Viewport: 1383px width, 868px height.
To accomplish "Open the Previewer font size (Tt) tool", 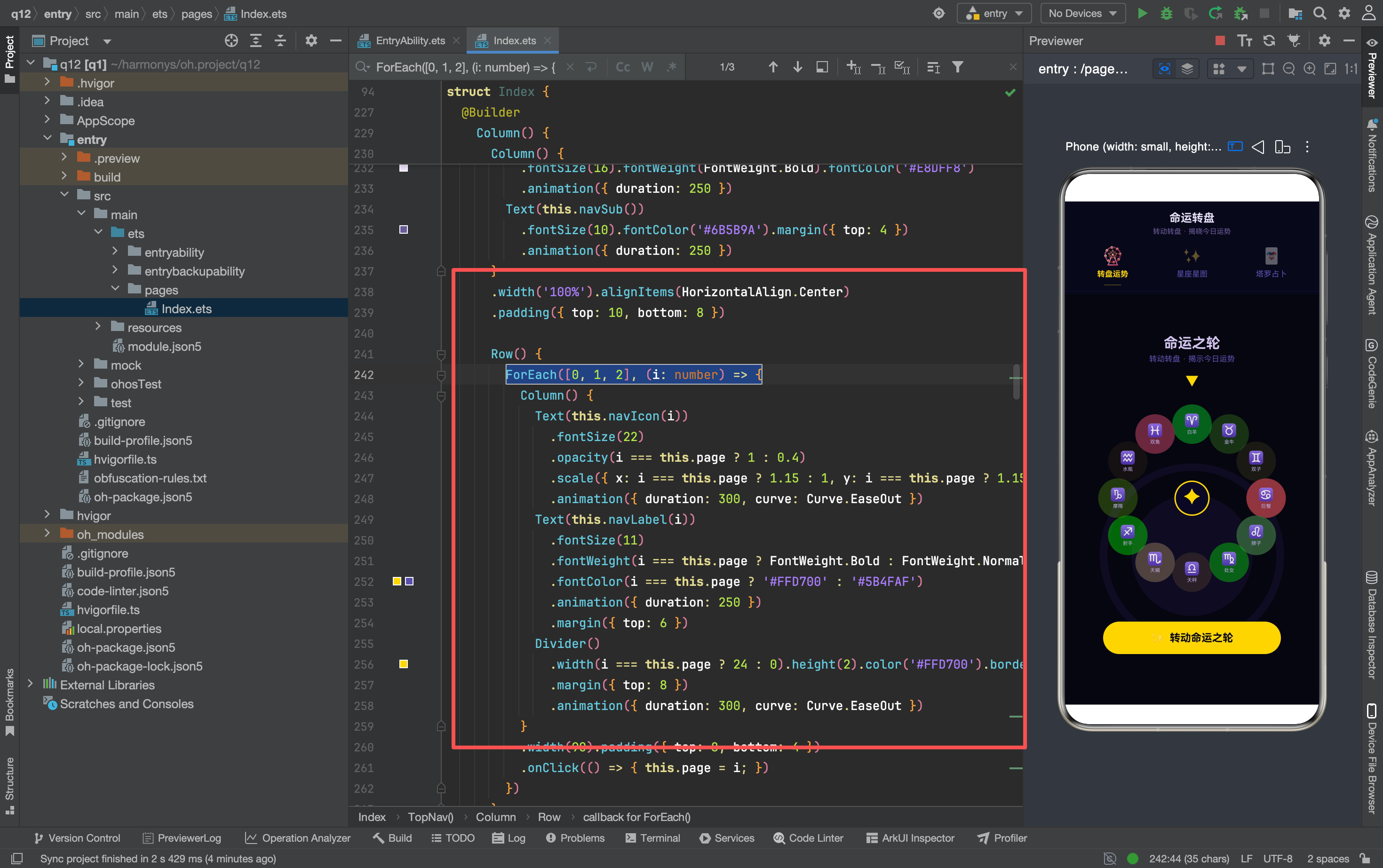I will coord(1245,41).
